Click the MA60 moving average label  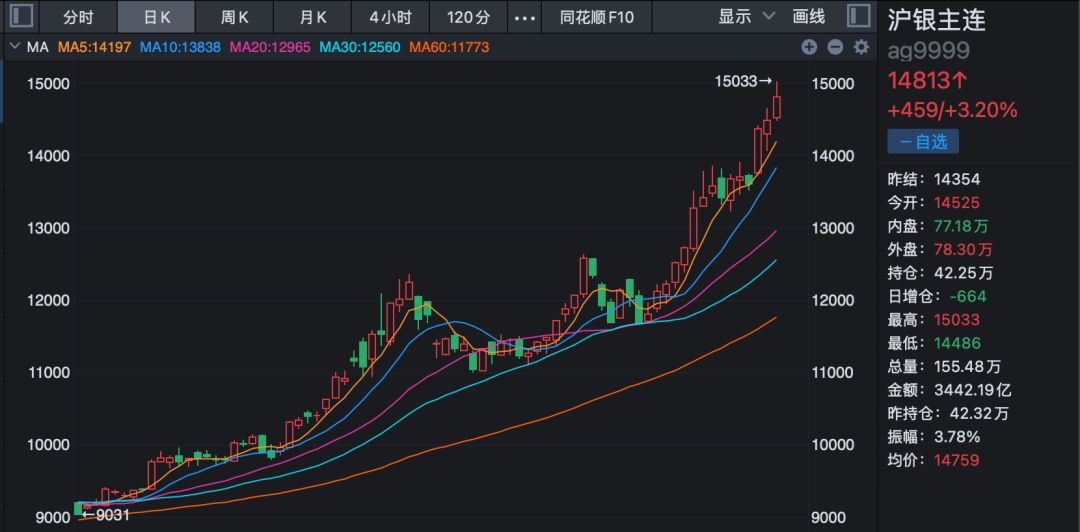tap(447, 47)
